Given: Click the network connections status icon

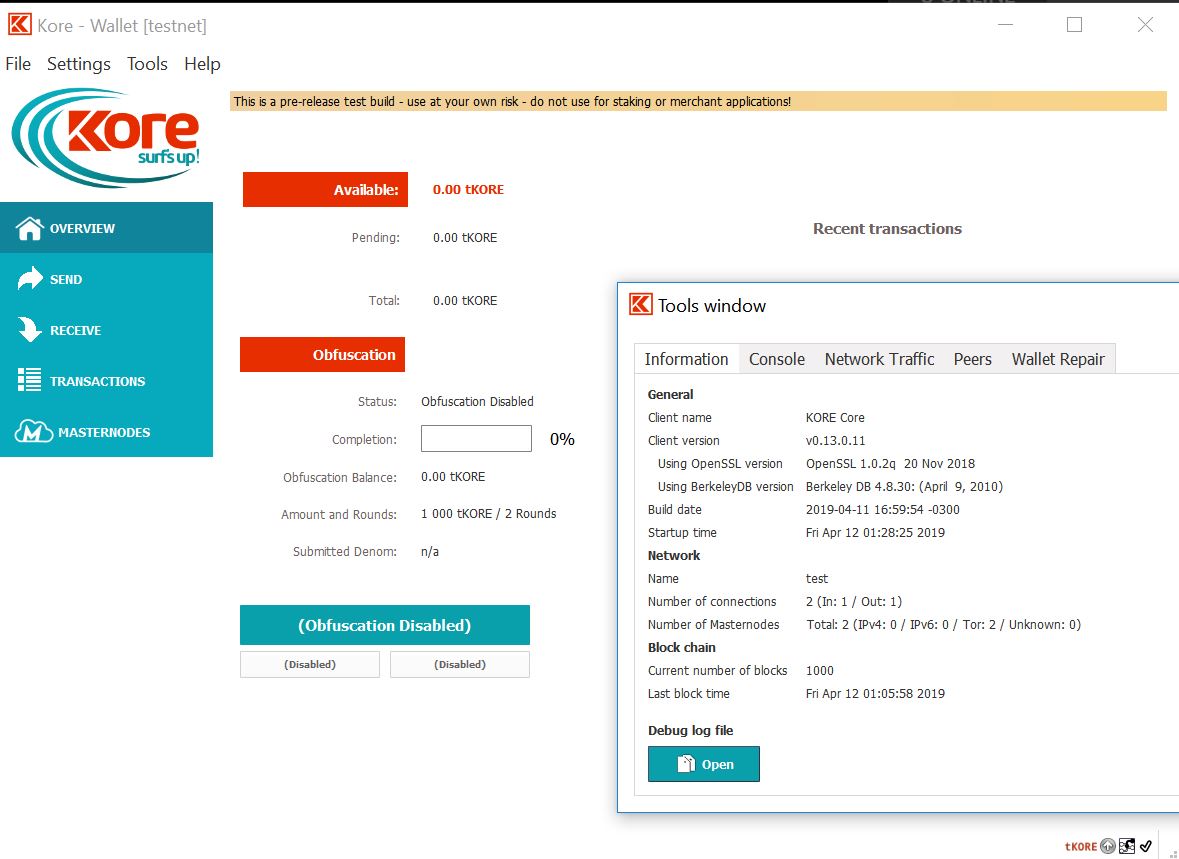Looking at the screenshot, I should (1126, 846).
